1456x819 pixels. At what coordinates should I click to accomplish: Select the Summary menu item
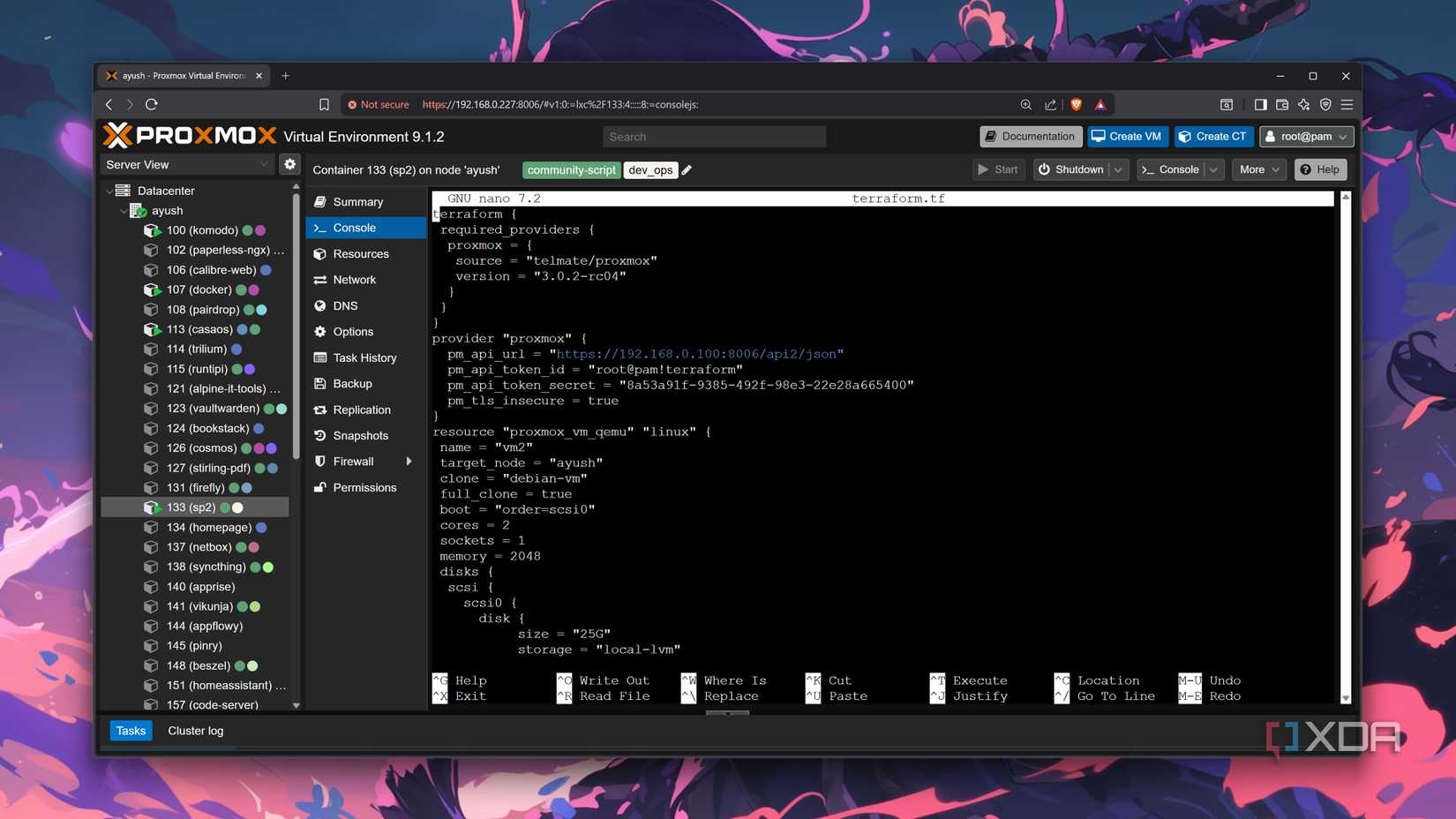pos(357,202)
